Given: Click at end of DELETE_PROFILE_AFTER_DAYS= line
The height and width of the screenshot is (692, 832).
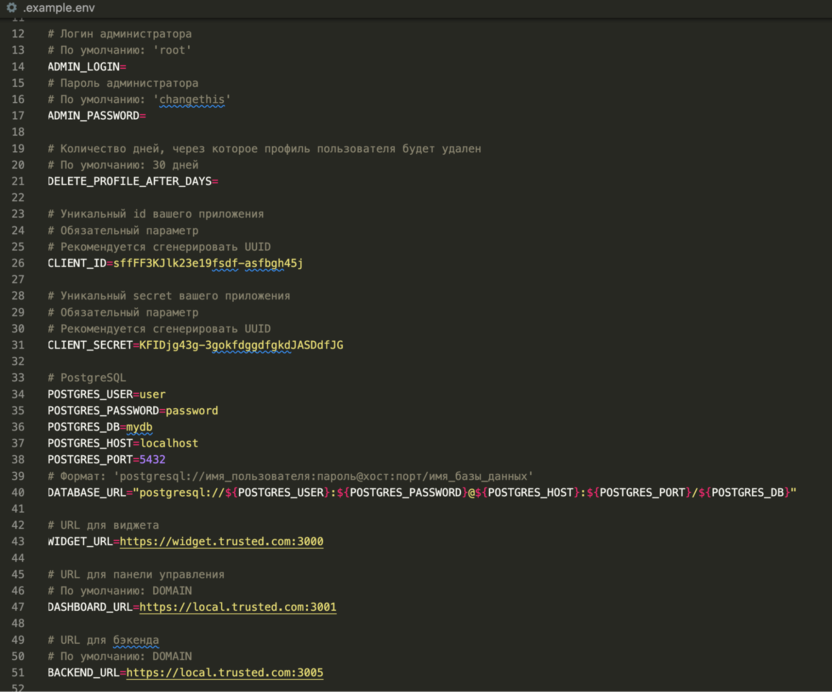Looking at the screenshot, I should point(220,181).
